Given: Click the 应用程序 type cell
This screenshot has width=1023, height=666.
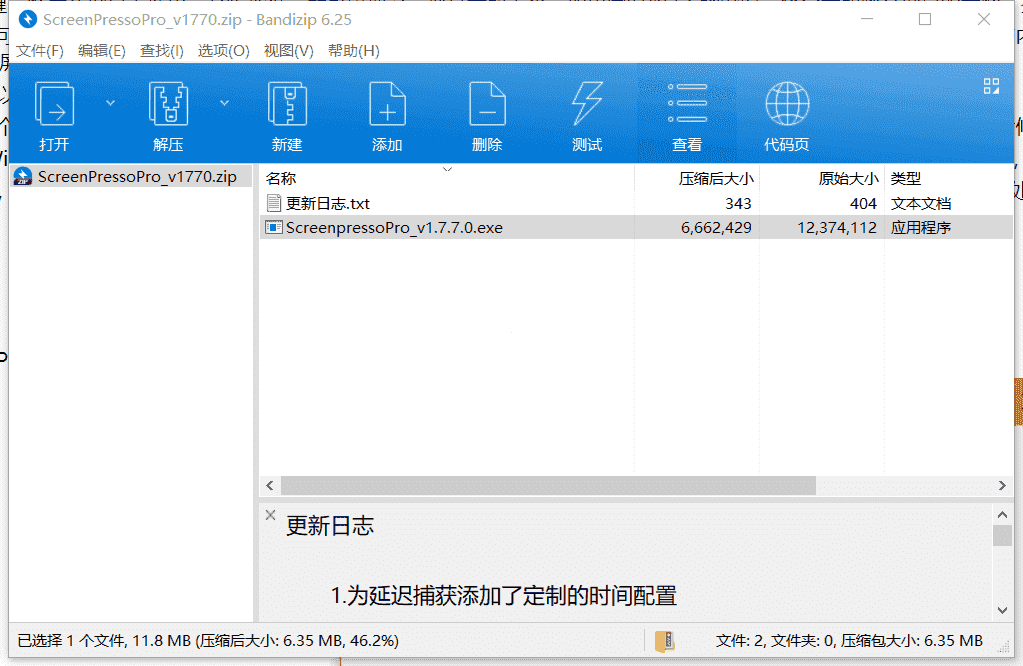Looking at the screenshot, I should coord(921,228).
